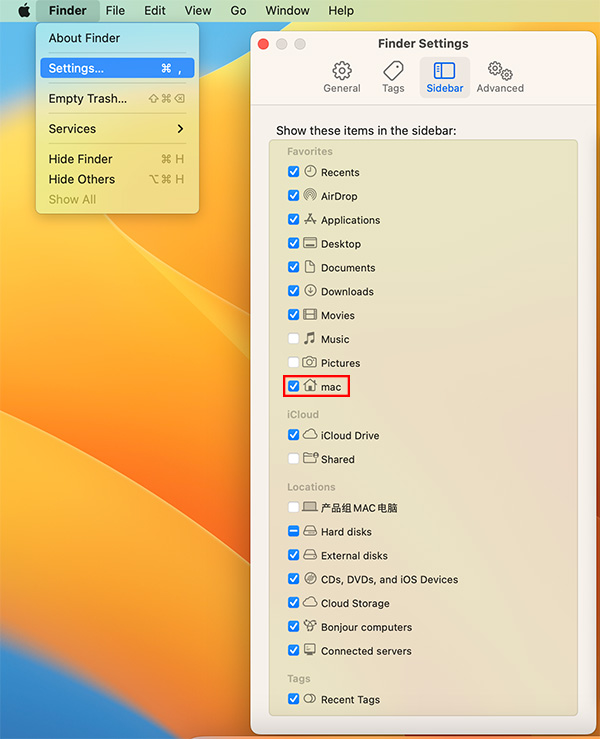Screen dimensions: 600x739
Task: Open the Finder menu in menu bar
Action: [67, 10]
